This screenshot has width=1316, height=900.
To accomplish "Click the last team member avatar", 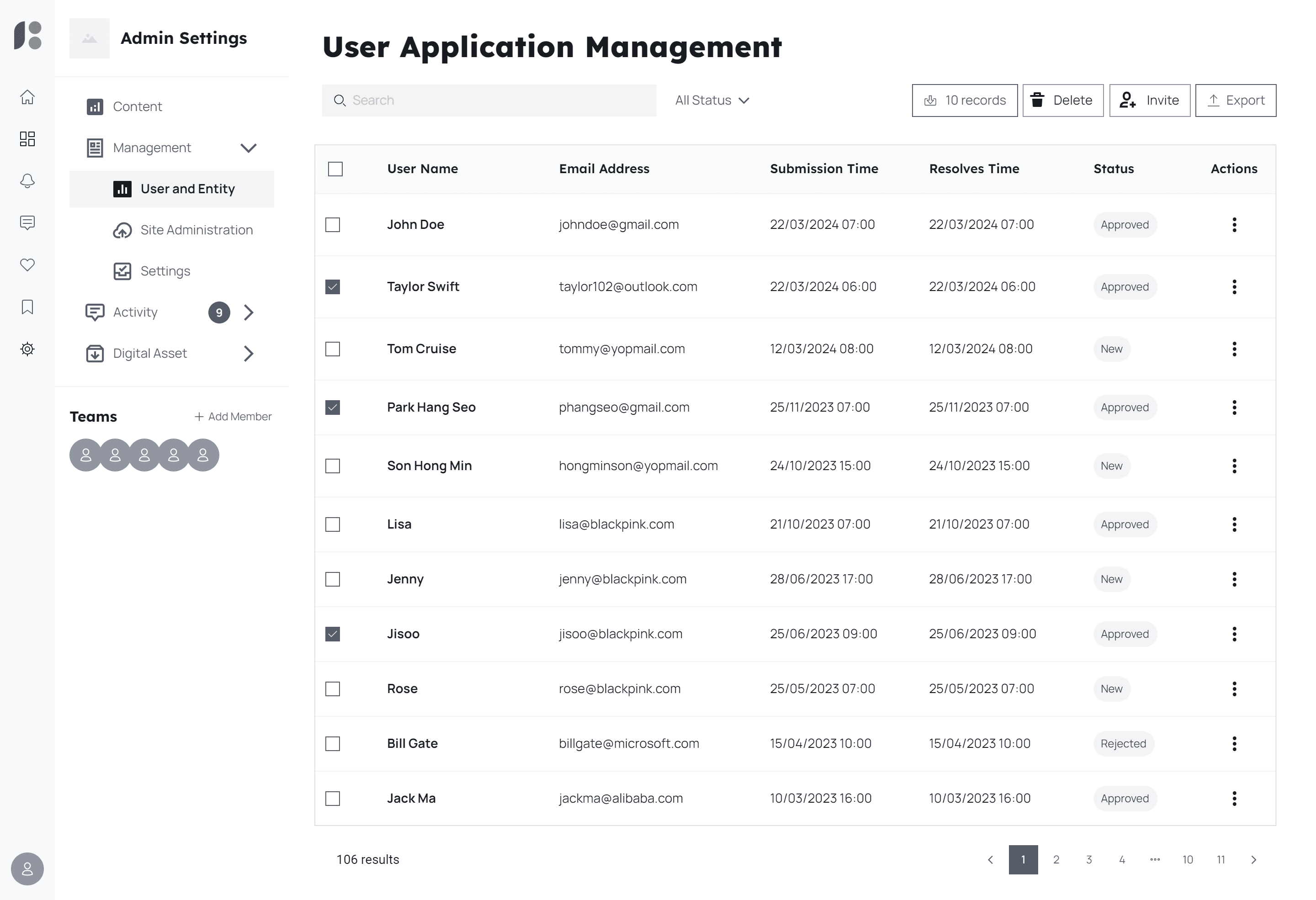I will pos(203,455).
